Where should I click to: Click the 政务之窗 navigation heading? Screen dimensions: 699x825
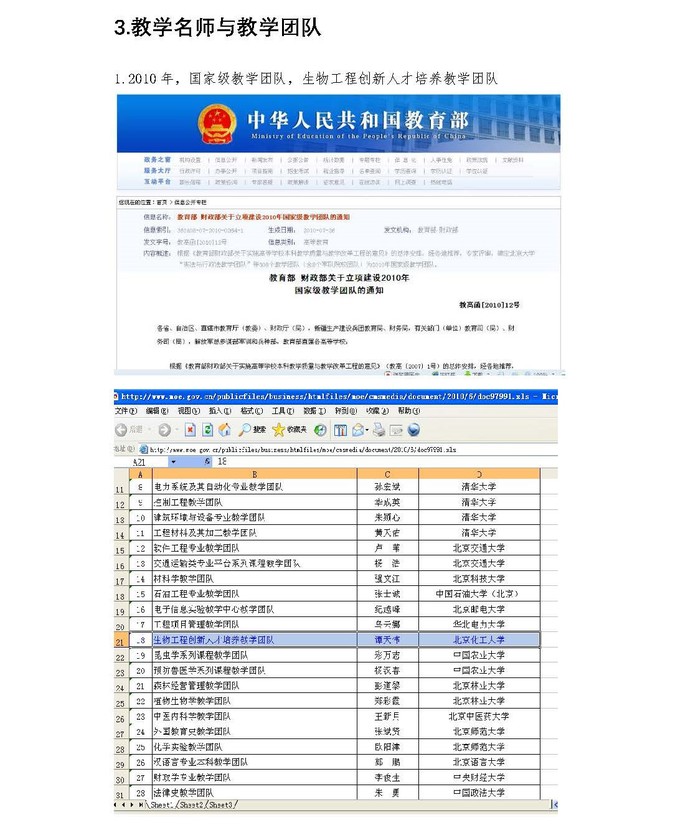click(157, 159)
